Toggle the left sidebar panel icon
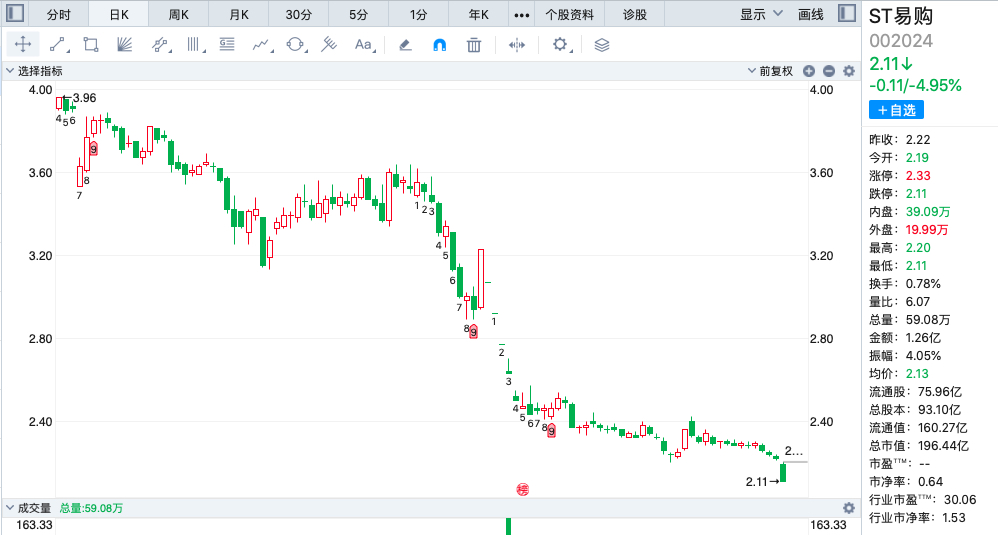 (15, 13)
